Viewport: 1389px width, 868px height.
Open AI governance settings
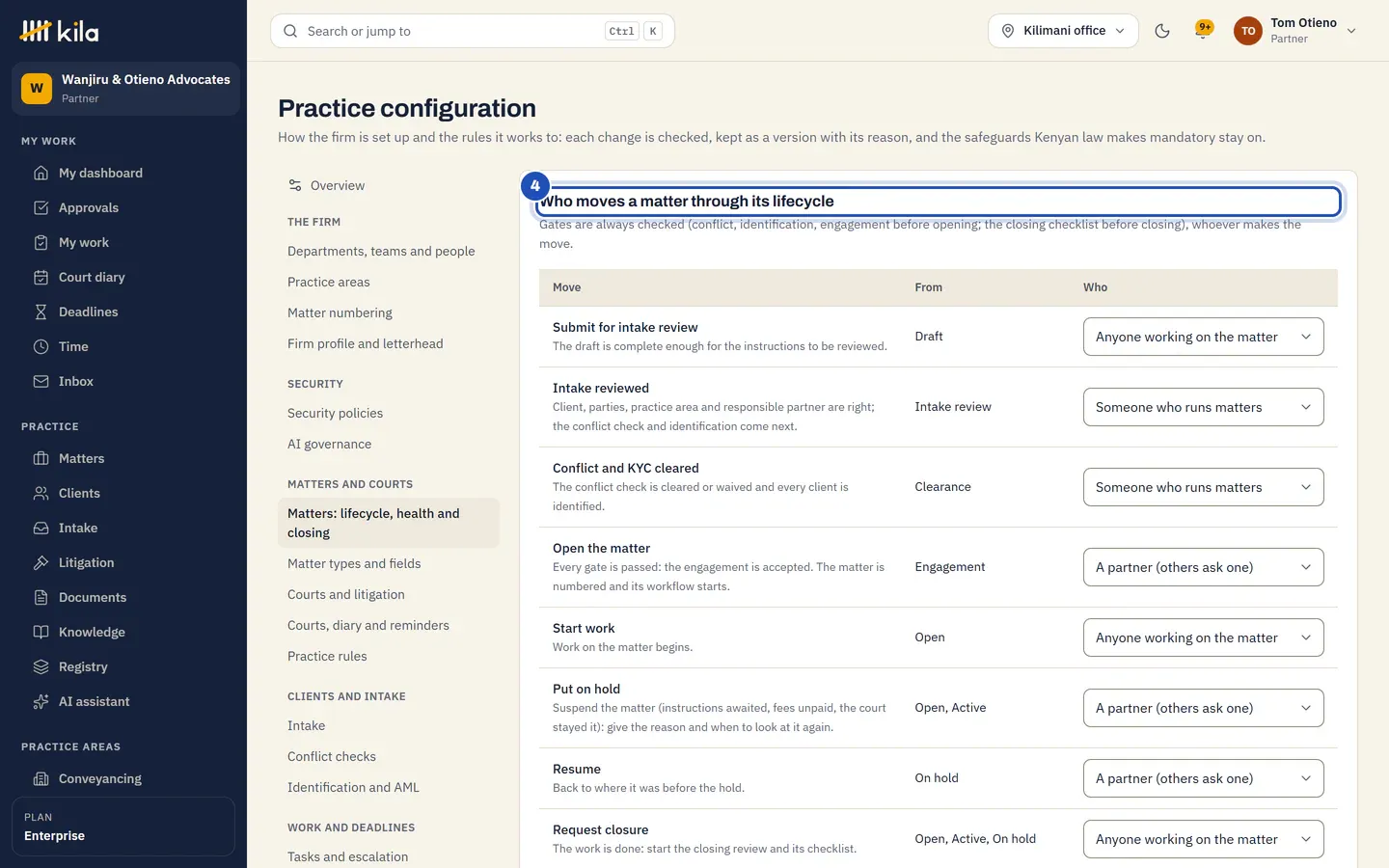click(x=389, y=444)
